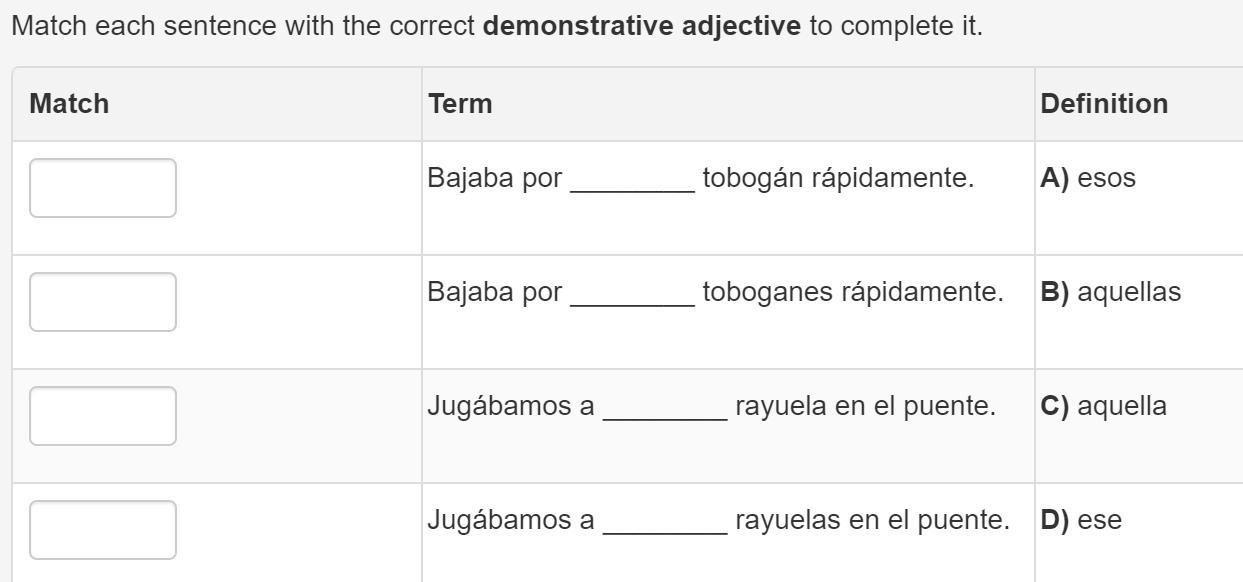The width and height of the screenshot is (1243, 582).
Task: Click the match box for the 'toboganes' sentence
Action: pyautogui.click(x=103, y=302)
